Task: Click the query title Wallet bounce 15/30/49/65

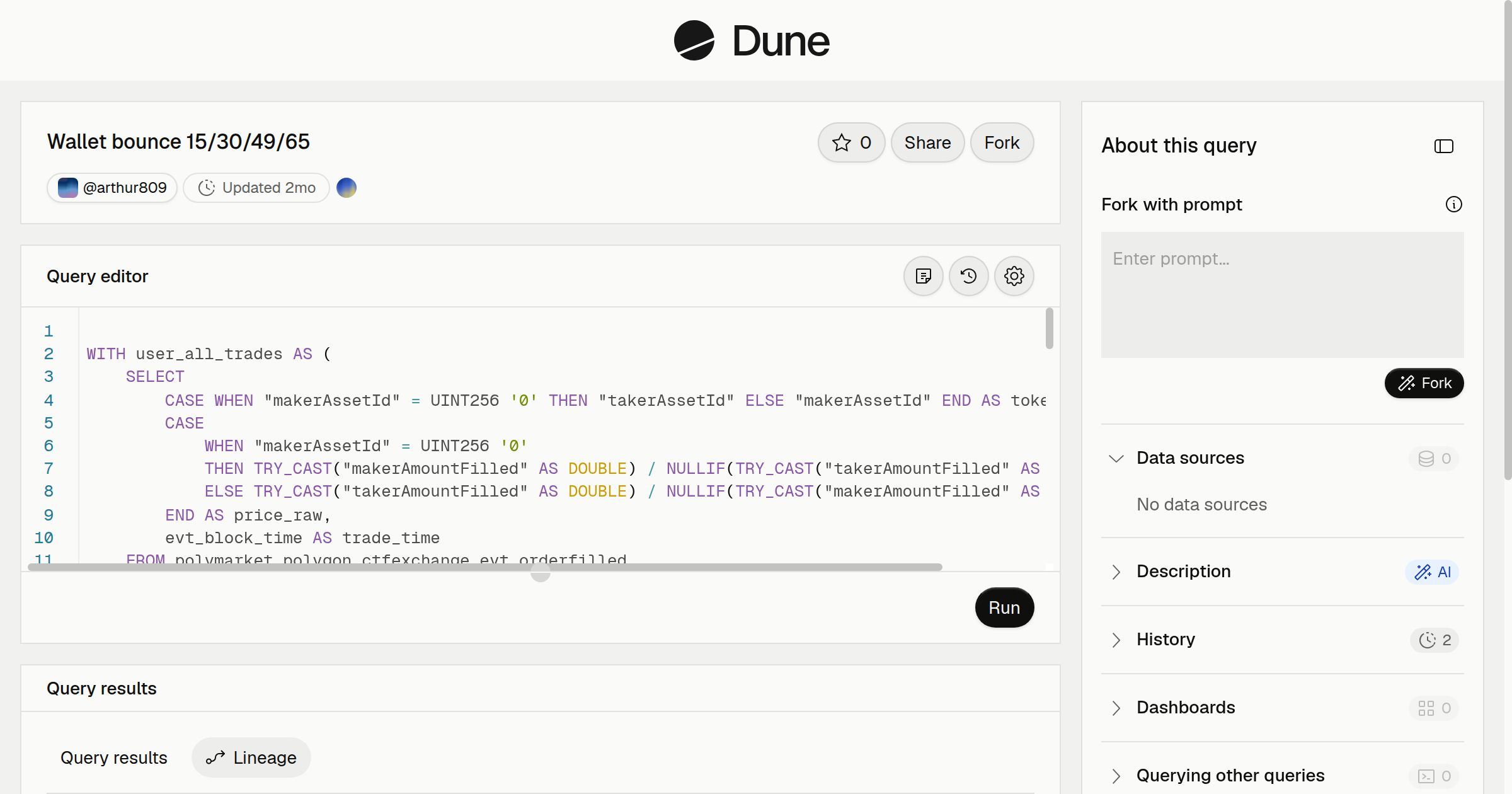Action: [x=178, y=142]
